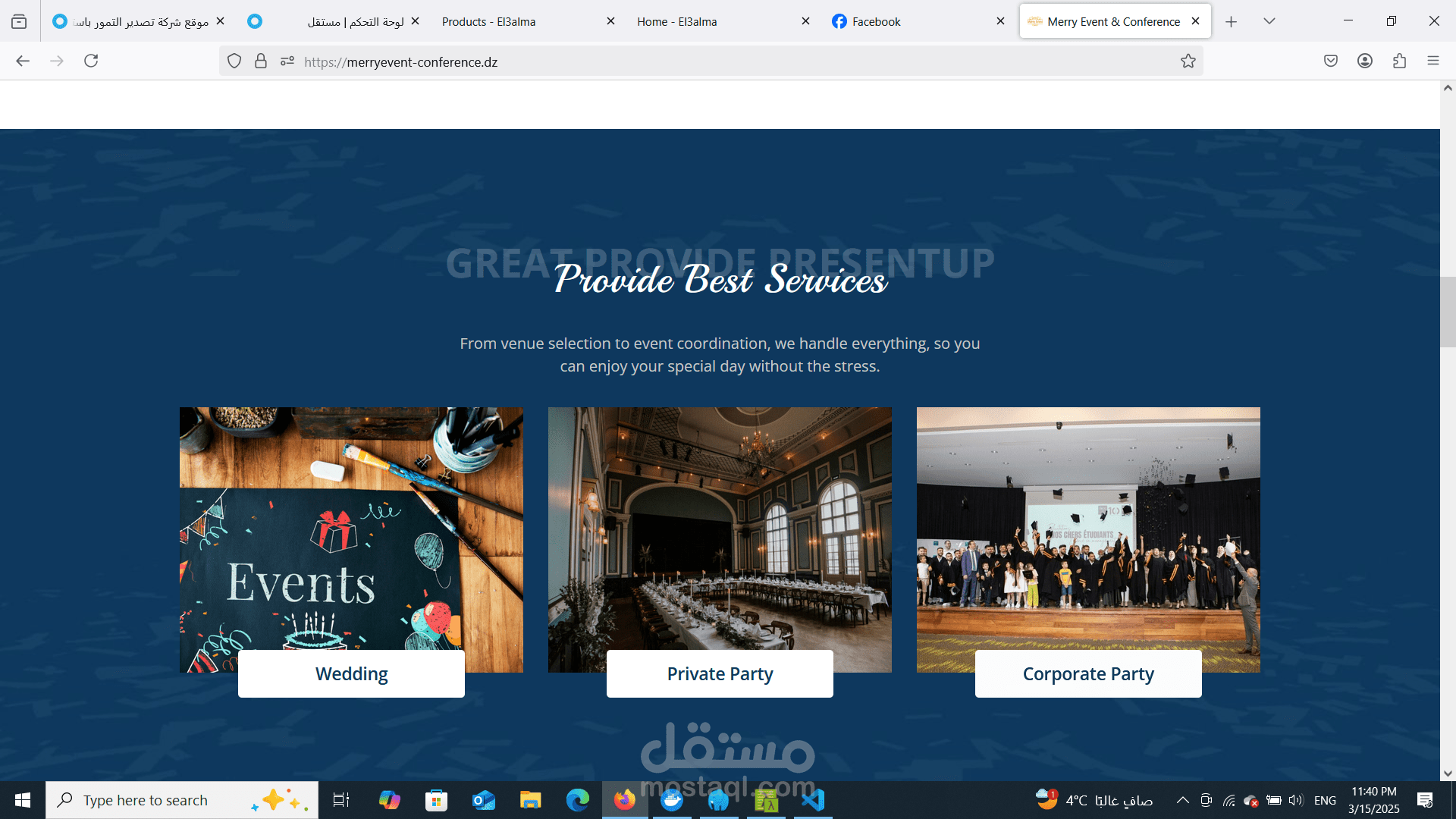Image resolution: width=1456 pixels, height=819 pixels.
Task: Expand the list all tabs chevron
Action: [x=1269, y=21]
